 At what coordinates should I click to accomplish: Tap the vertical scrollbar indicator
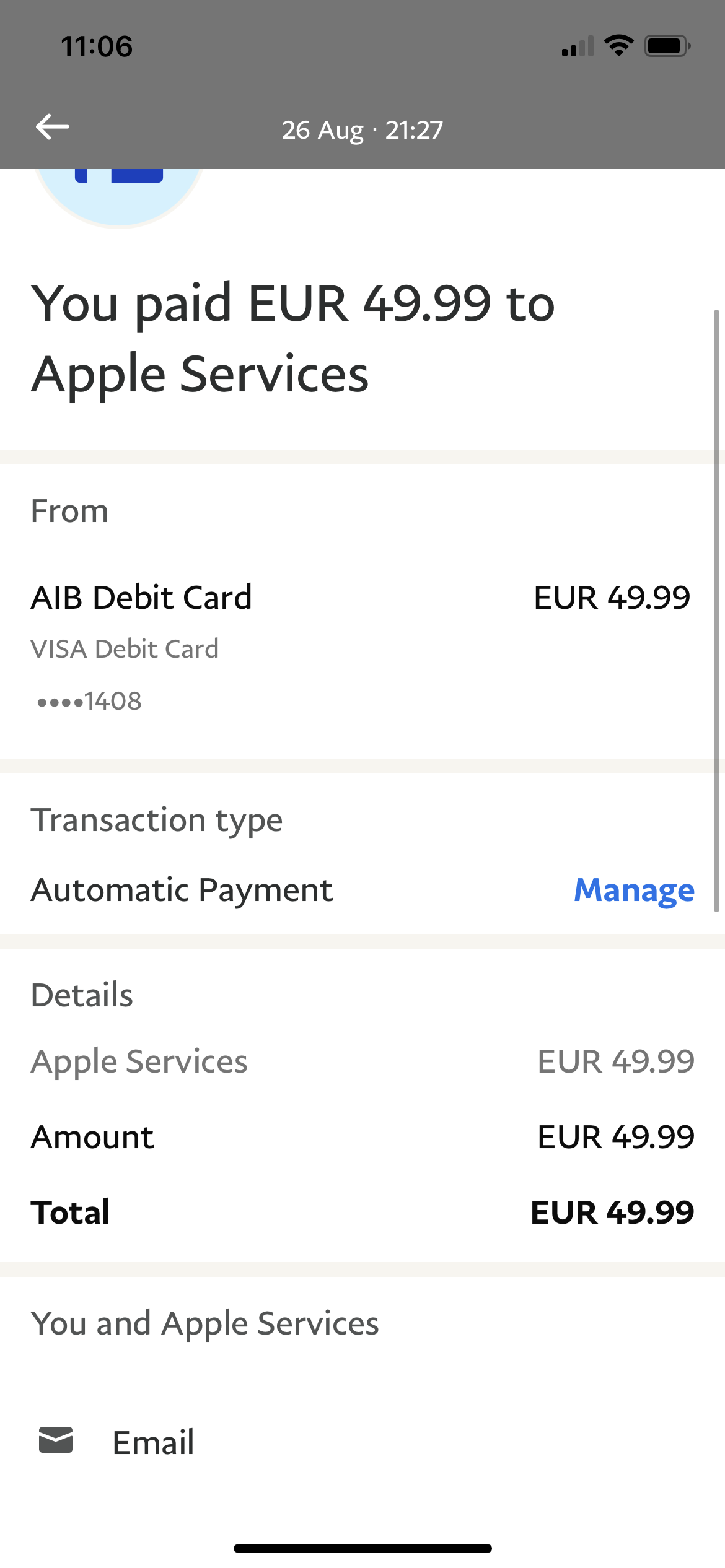[x=716, y=610]
